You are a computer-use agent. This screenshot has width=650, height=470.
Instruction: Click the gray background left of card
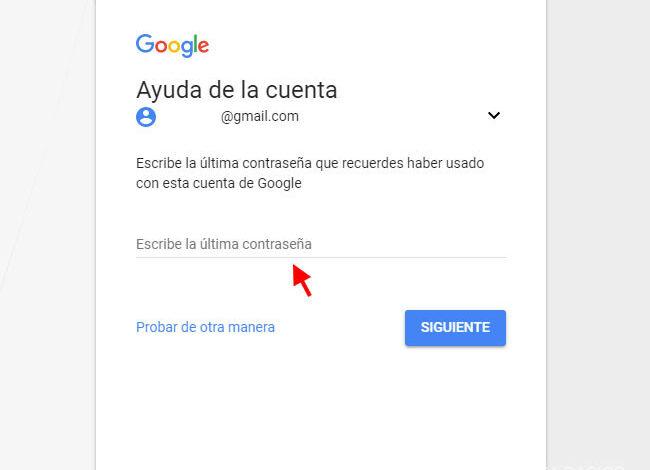click(48, 235)
